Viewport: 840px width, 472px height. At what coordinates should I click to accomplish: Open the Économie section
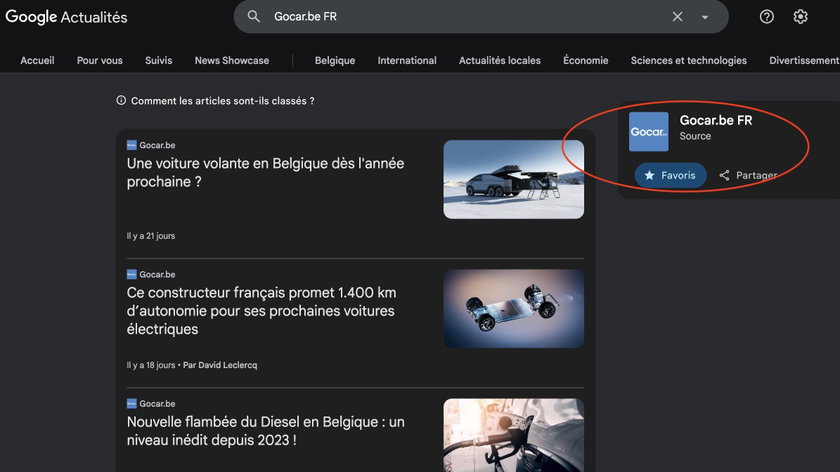click(586, 61)
